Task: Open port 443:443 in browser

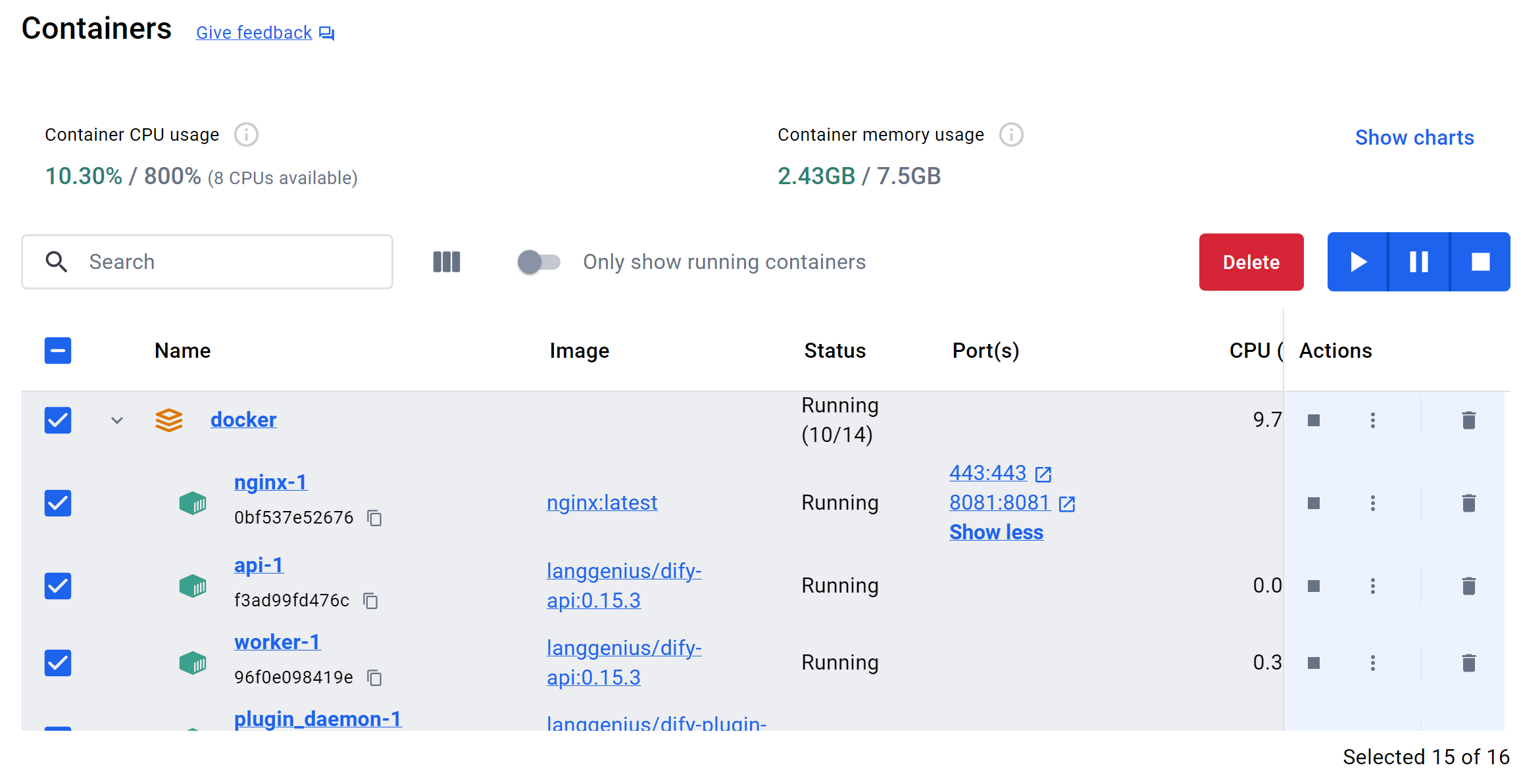Action: pyautogui.click(x=1000, y=473)
